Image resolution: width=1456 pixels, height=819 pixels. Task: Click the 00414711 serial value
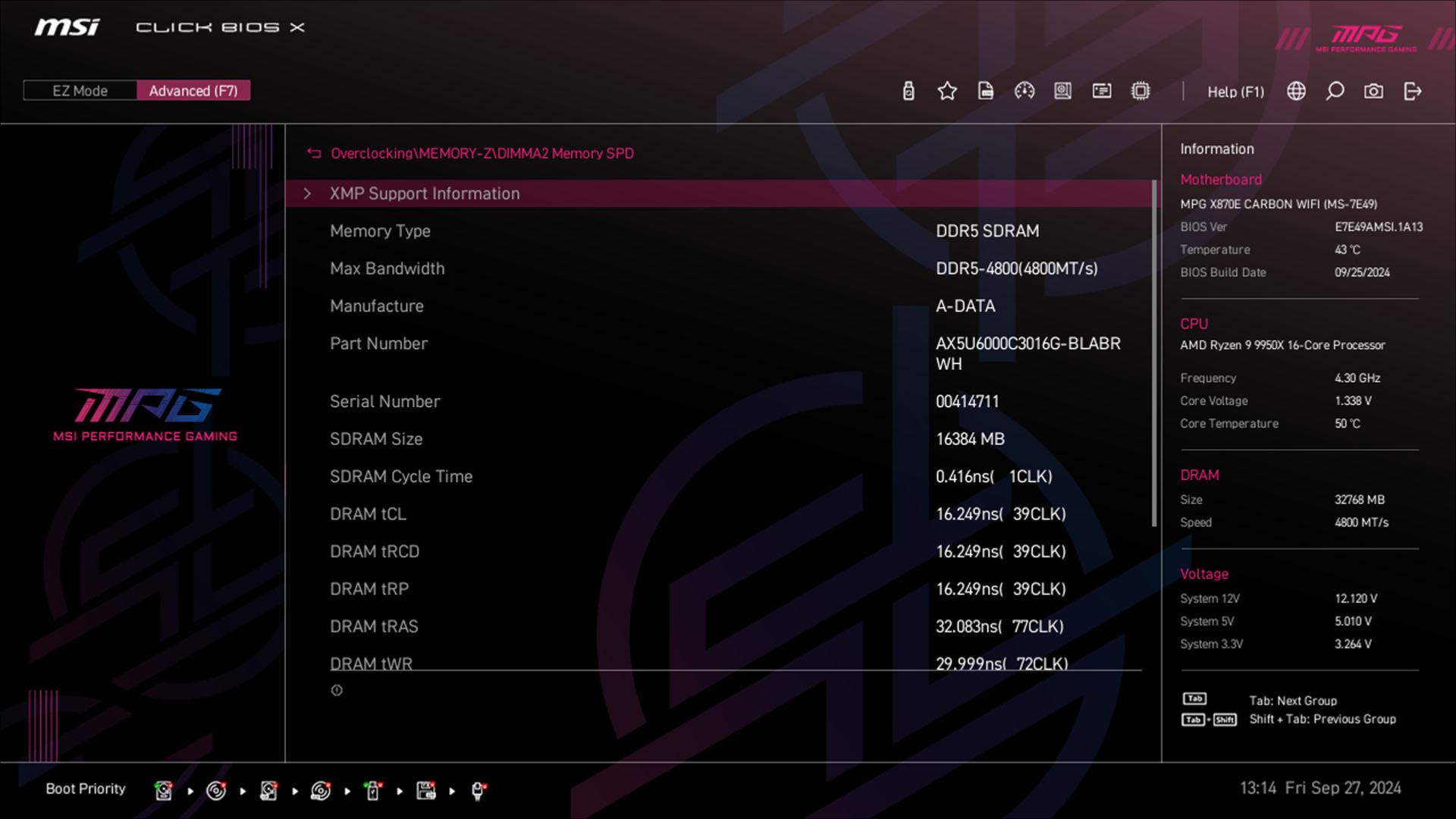[967, 402]
